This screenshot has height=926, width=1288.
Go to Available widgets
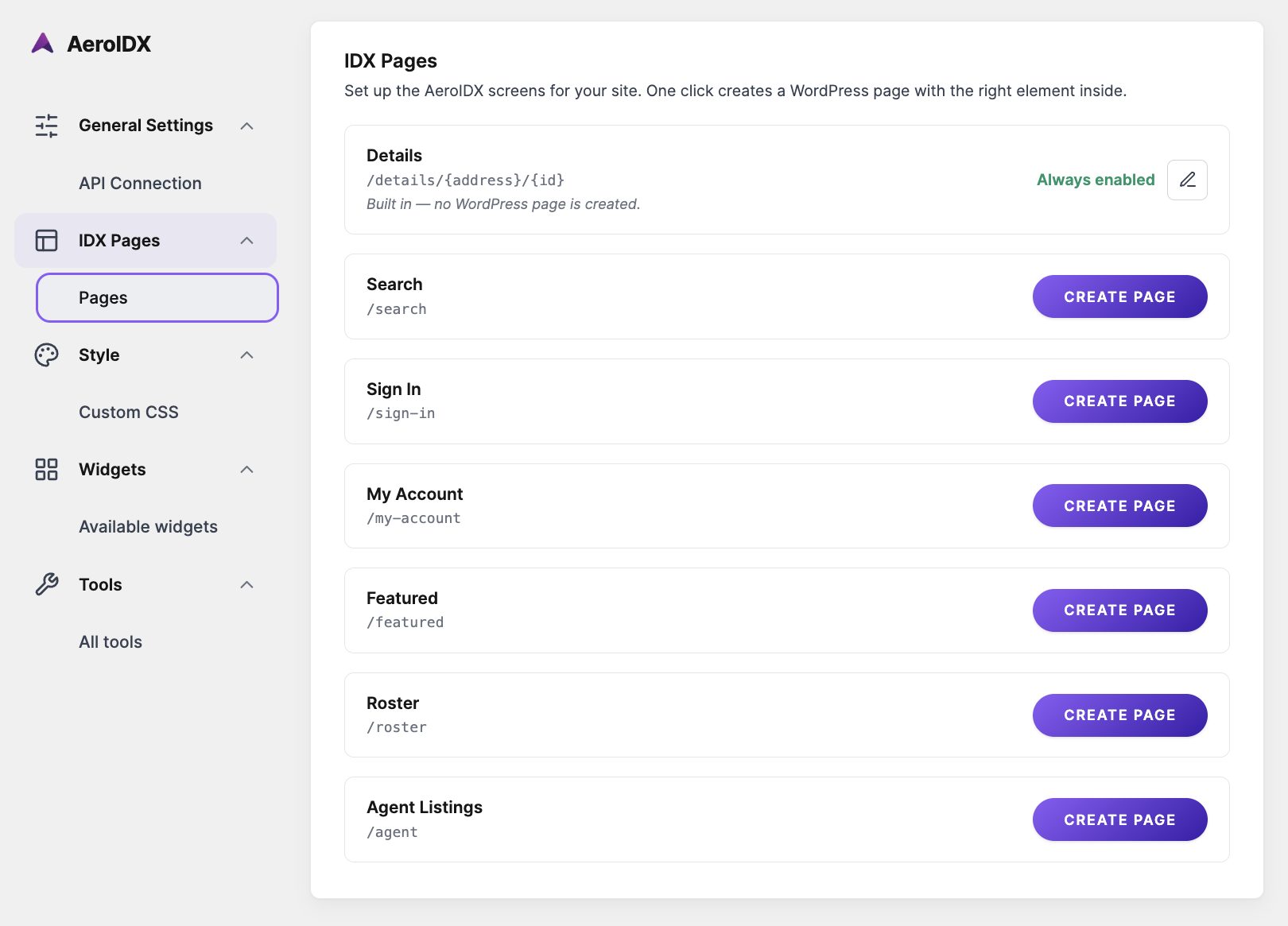148,526
